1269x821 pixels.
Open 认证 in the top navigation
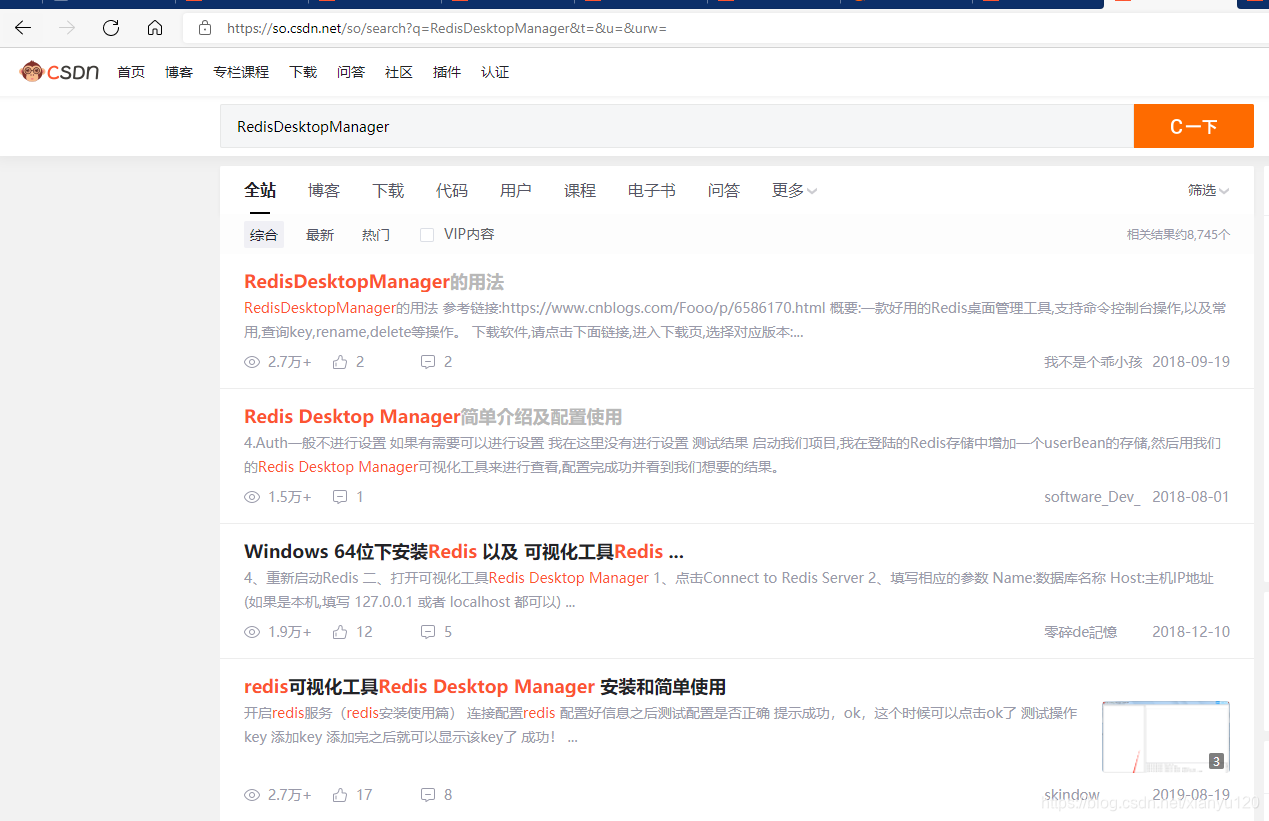coord(495,72)
